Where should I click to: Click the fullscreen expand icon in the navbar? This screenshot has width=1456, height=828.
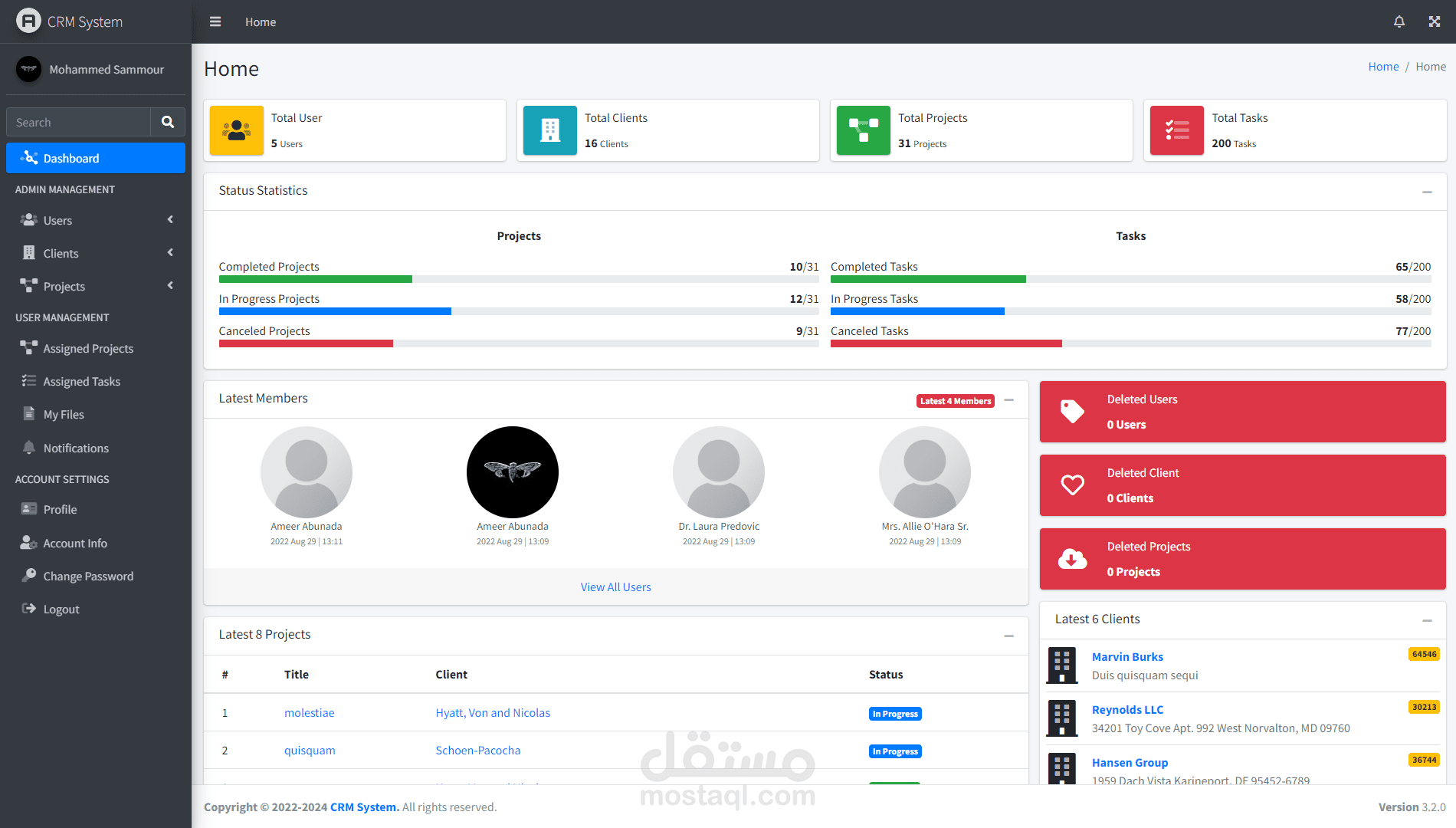(x=1434, y=21)
